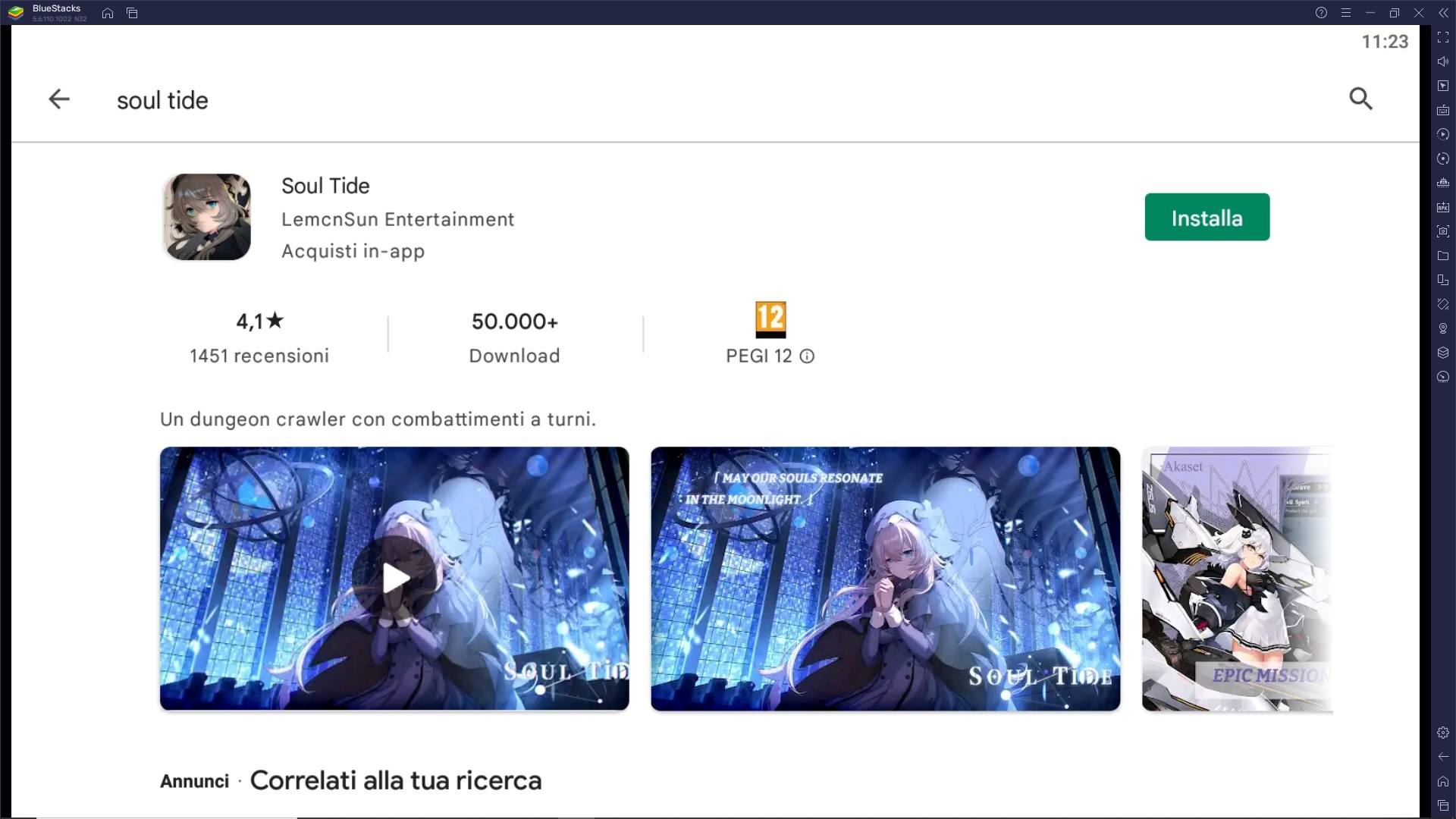The image size is (1456, 819).
Task: View the LemcnSun Entertainment developer page
Action: click(x=397, y=219)
